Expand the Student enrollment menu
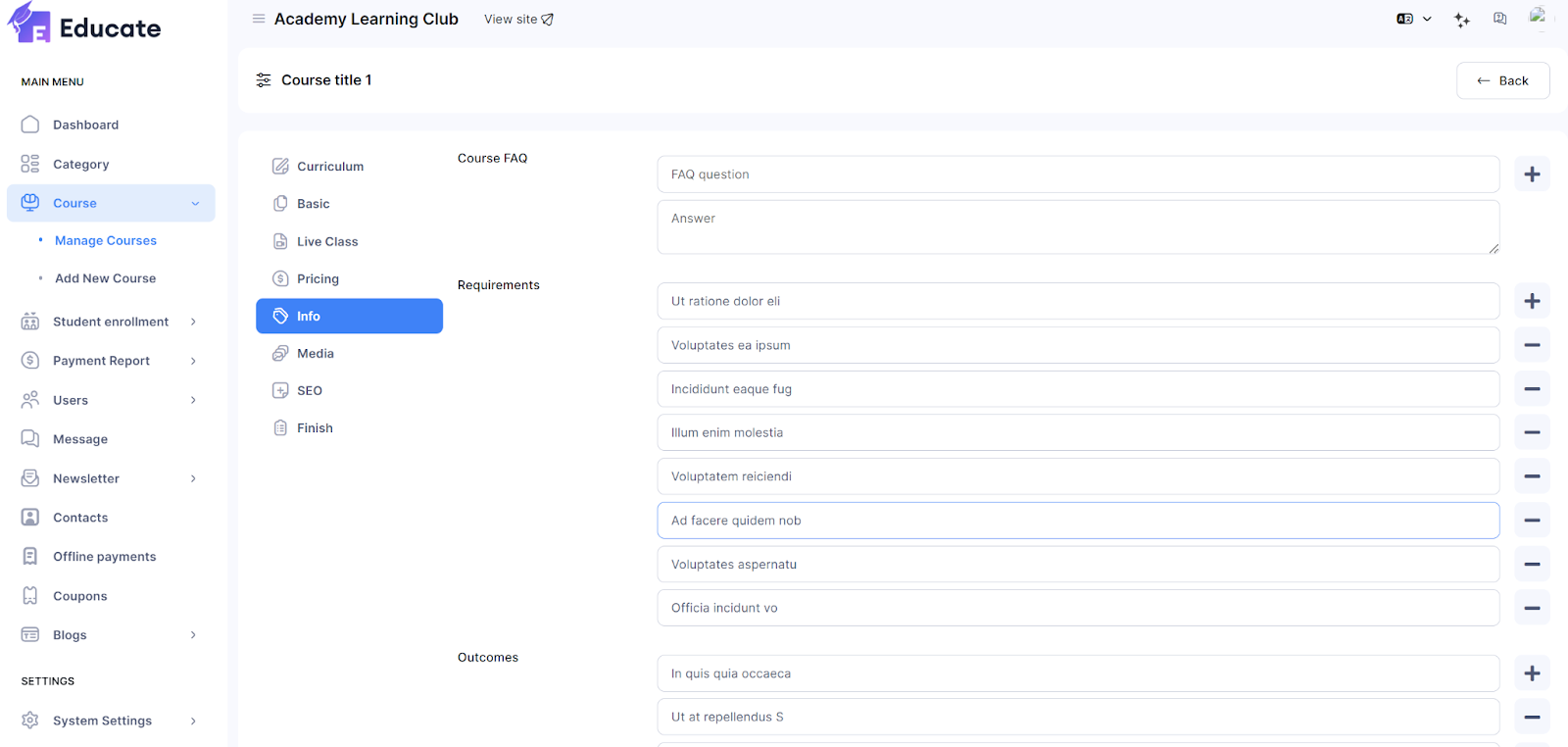This screenshot has height=747, width=1568. [111, 322]
